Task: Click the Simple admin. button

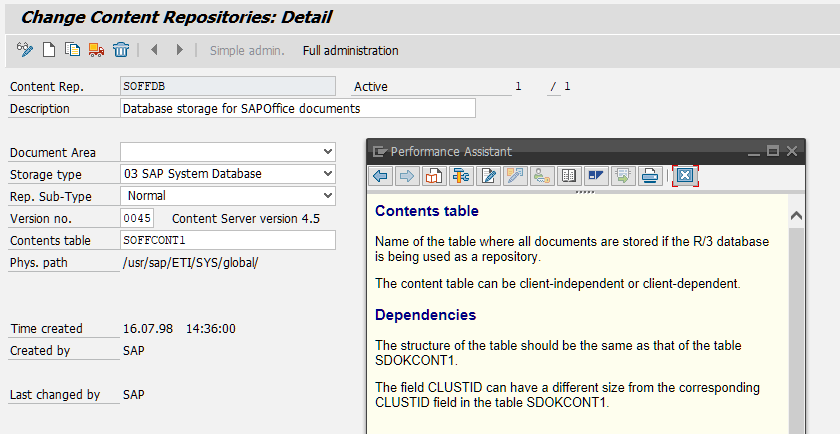Action: (x=247, y=50)
